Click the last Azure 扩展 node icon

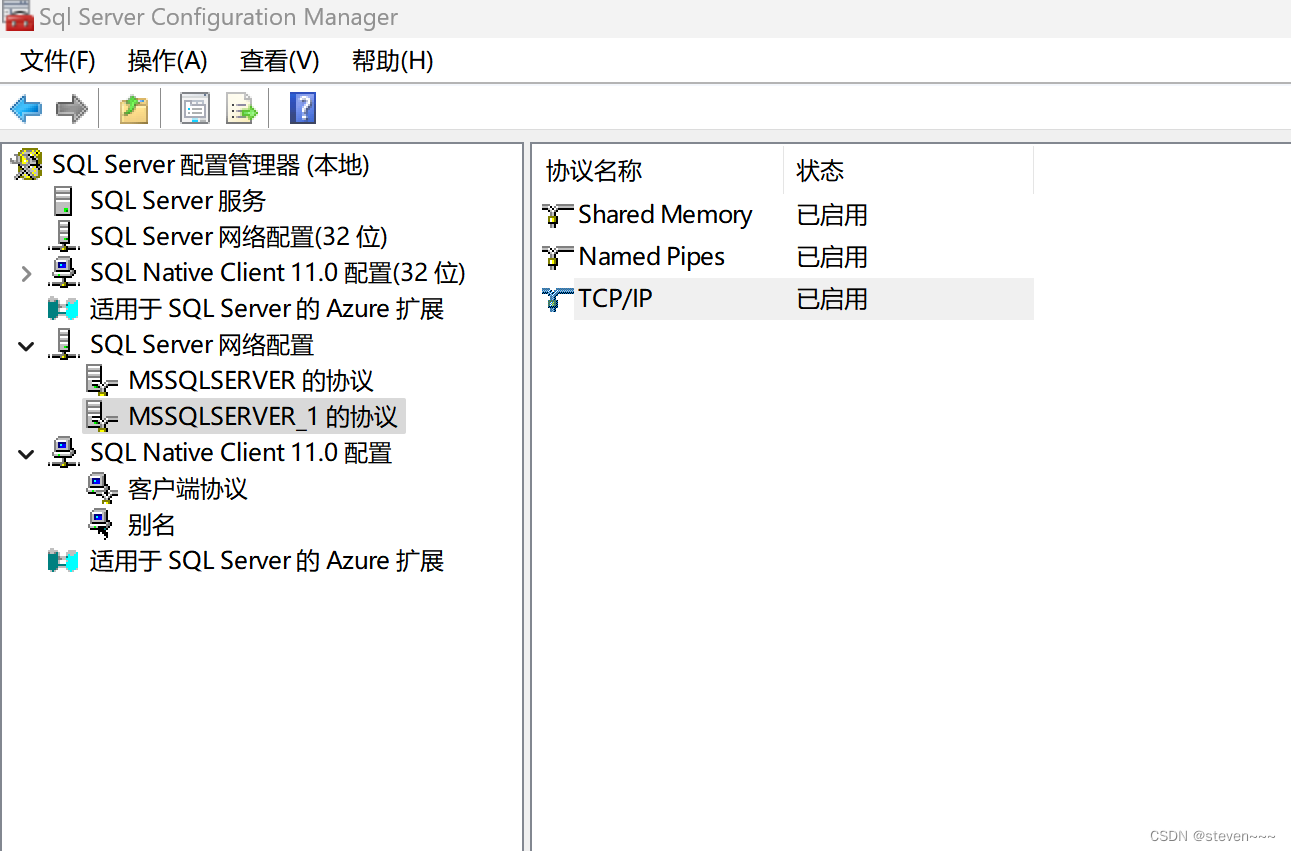point(63,561)
